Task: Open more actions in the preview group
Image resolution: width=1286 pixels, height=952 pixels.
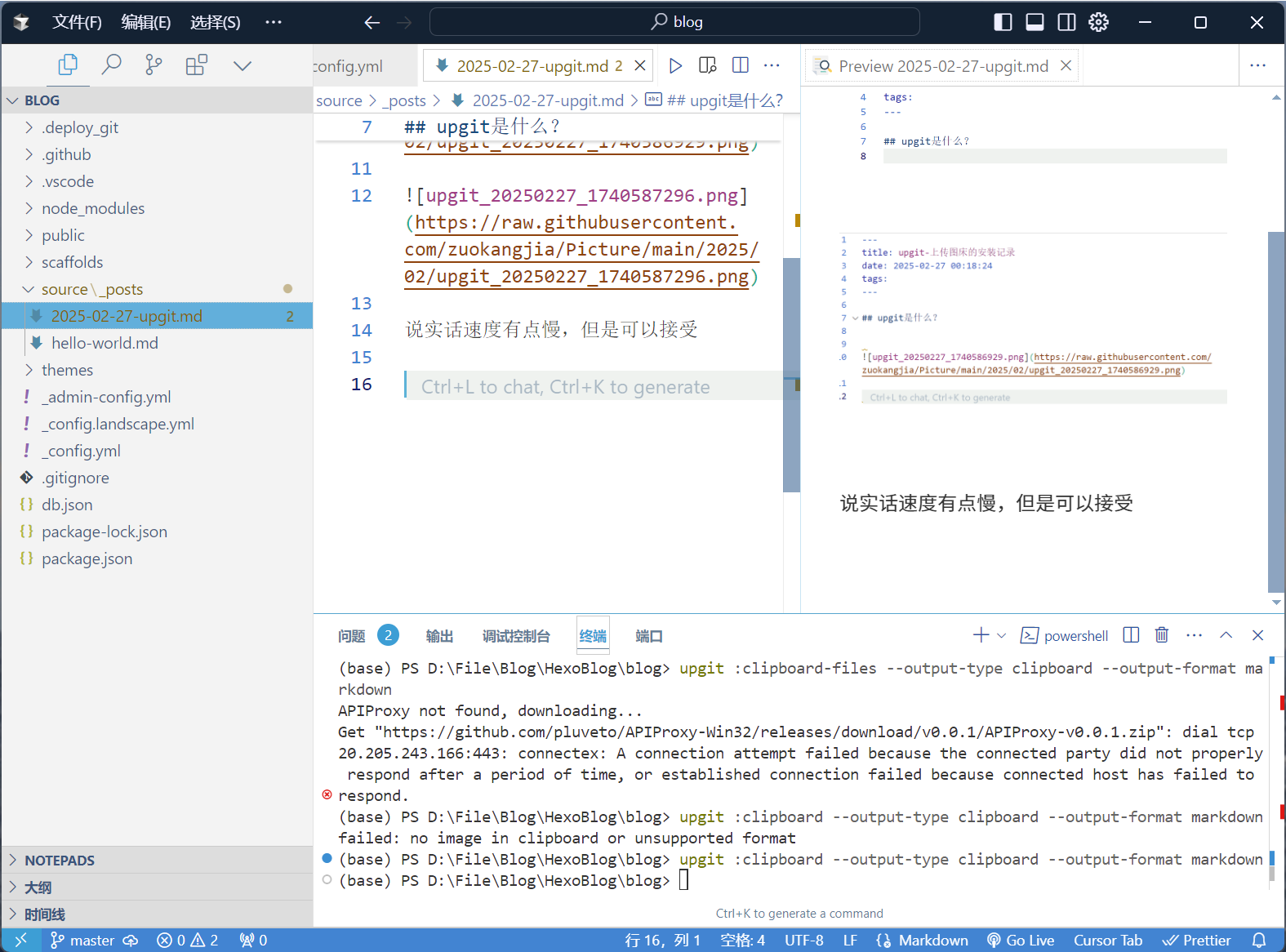Action: [x=1257, y=65]
